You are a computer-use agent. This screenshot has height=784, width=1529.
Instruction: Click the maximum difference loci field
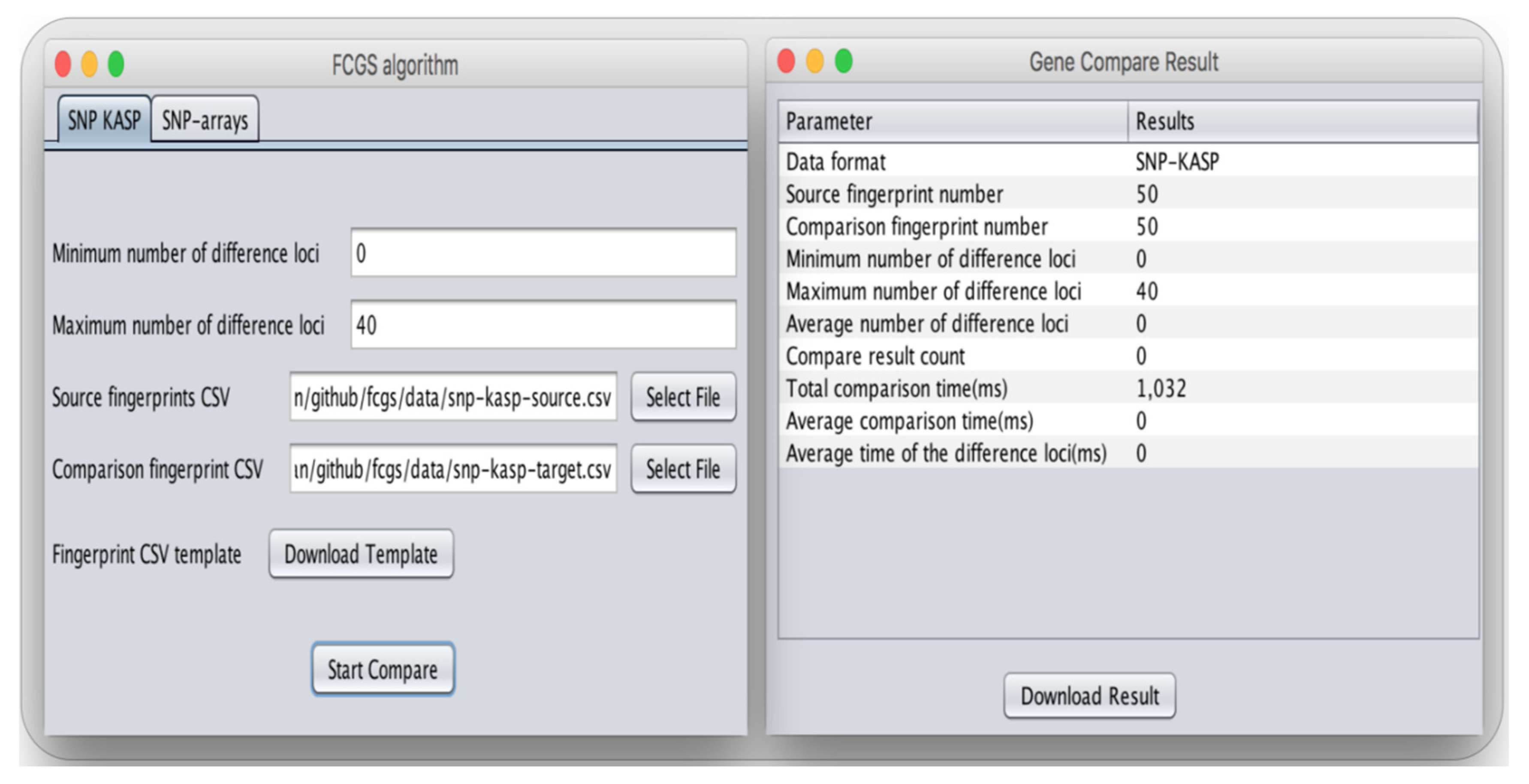pos(543,325)
